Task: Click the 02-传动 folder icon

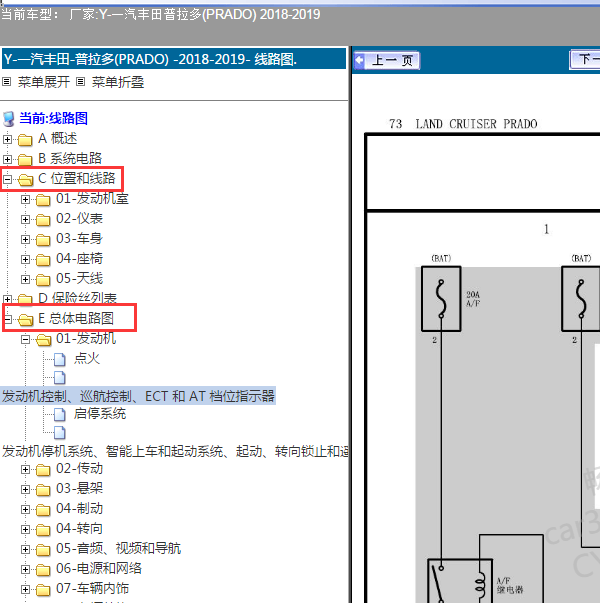Action: [x=43, y=470]
